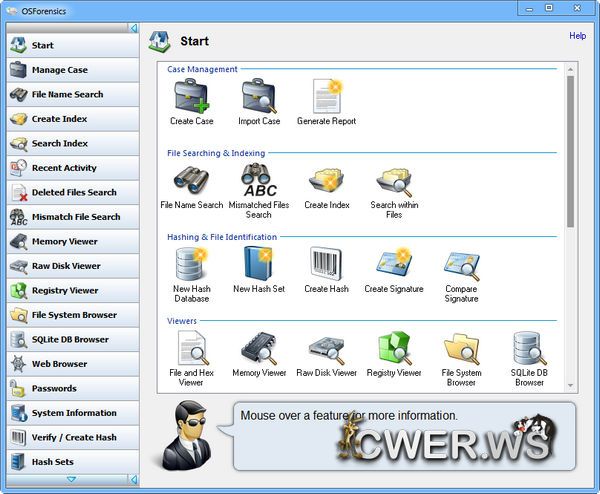
Task: Click the main panel vertical scrollbar
Action: 570,150
